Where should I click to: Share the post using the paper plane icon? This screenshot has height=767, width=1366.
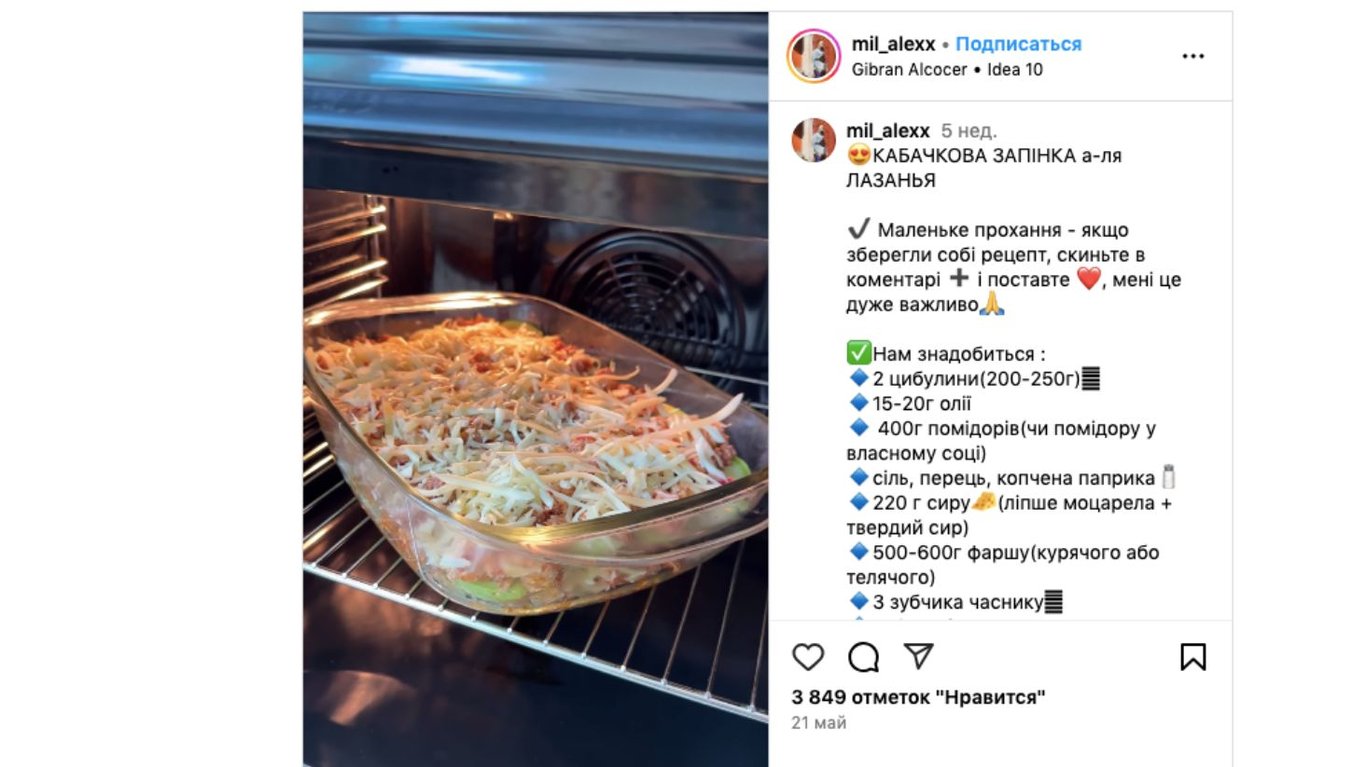point(918,656)
